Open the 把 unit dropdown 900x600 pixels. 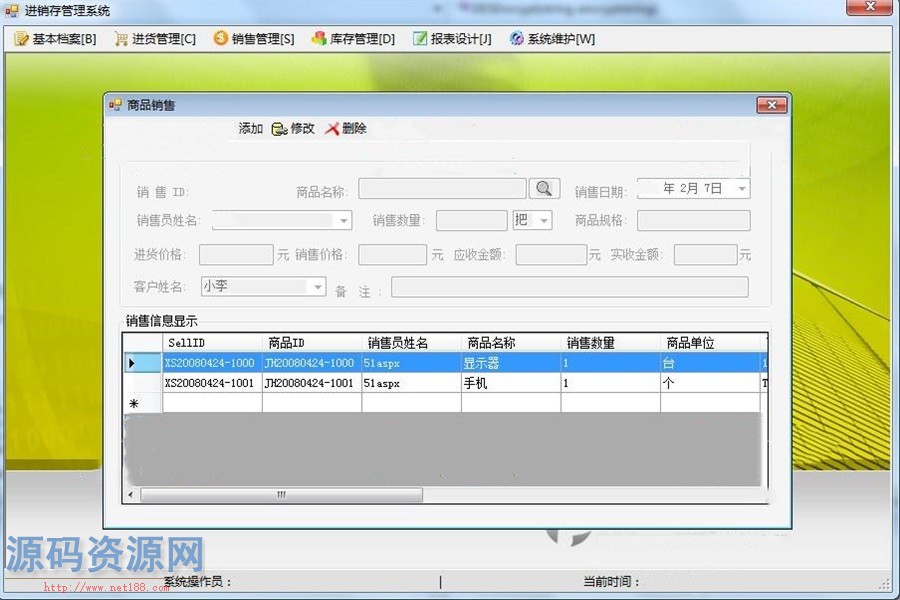click(x=544, y=221)
